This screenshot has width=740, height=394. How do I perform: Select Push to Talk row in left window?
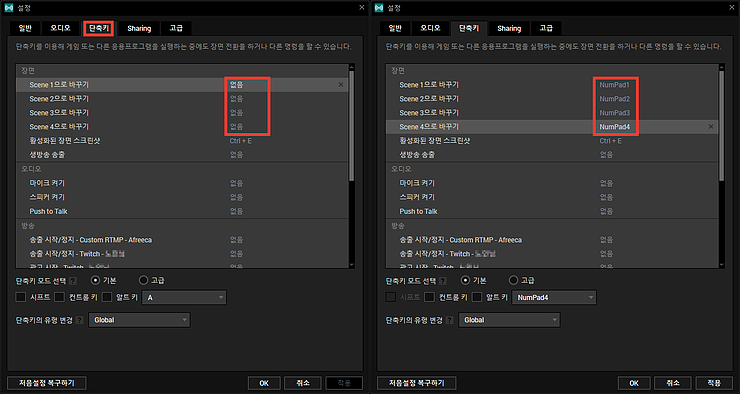click(x=182, y=211)
